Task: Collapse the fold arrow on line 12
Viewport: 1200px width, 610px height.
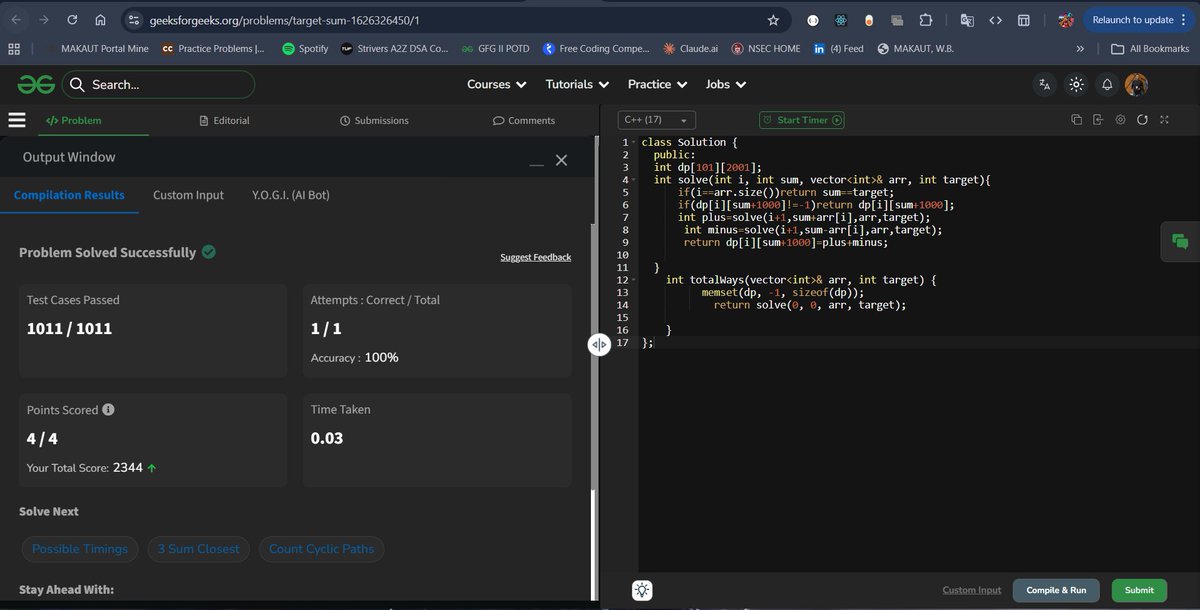Action: click(x=634, y=280)
